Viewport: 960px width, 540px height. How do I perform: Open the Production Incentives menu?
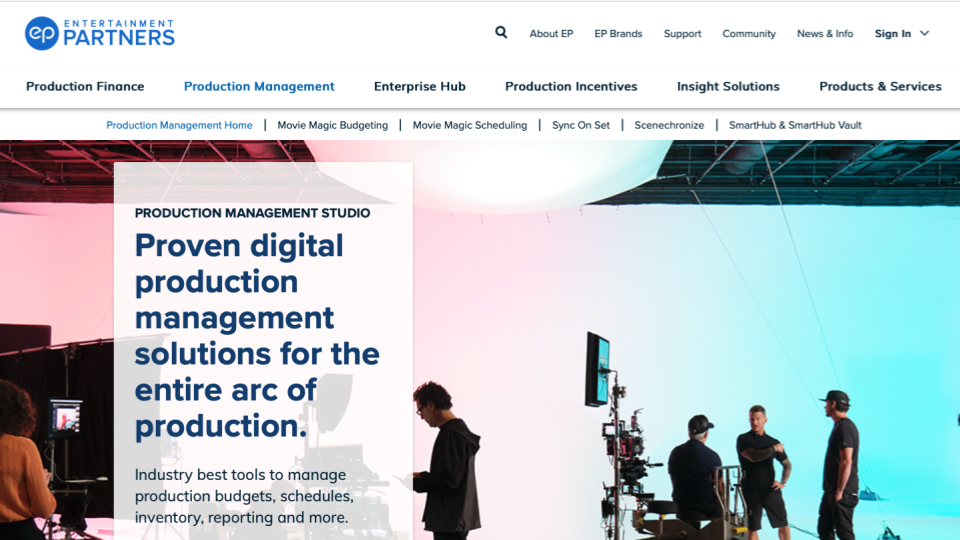point(571,86)
